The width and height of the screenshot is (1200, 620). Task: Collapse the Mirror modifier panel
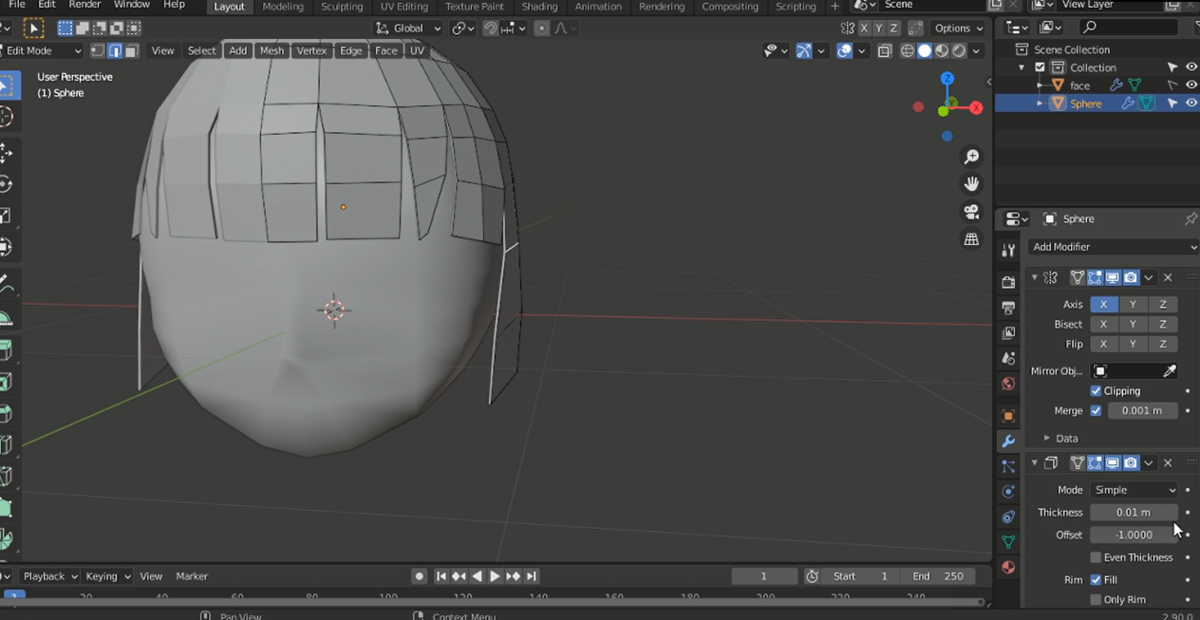coord(1034,277)
